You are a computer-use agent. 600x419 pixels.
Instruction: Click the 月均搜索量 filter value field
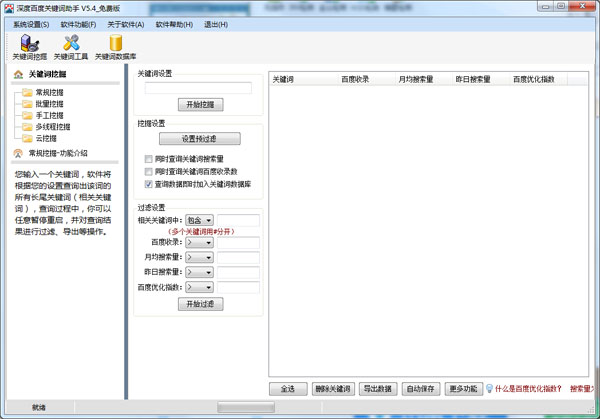pos(238,258)
